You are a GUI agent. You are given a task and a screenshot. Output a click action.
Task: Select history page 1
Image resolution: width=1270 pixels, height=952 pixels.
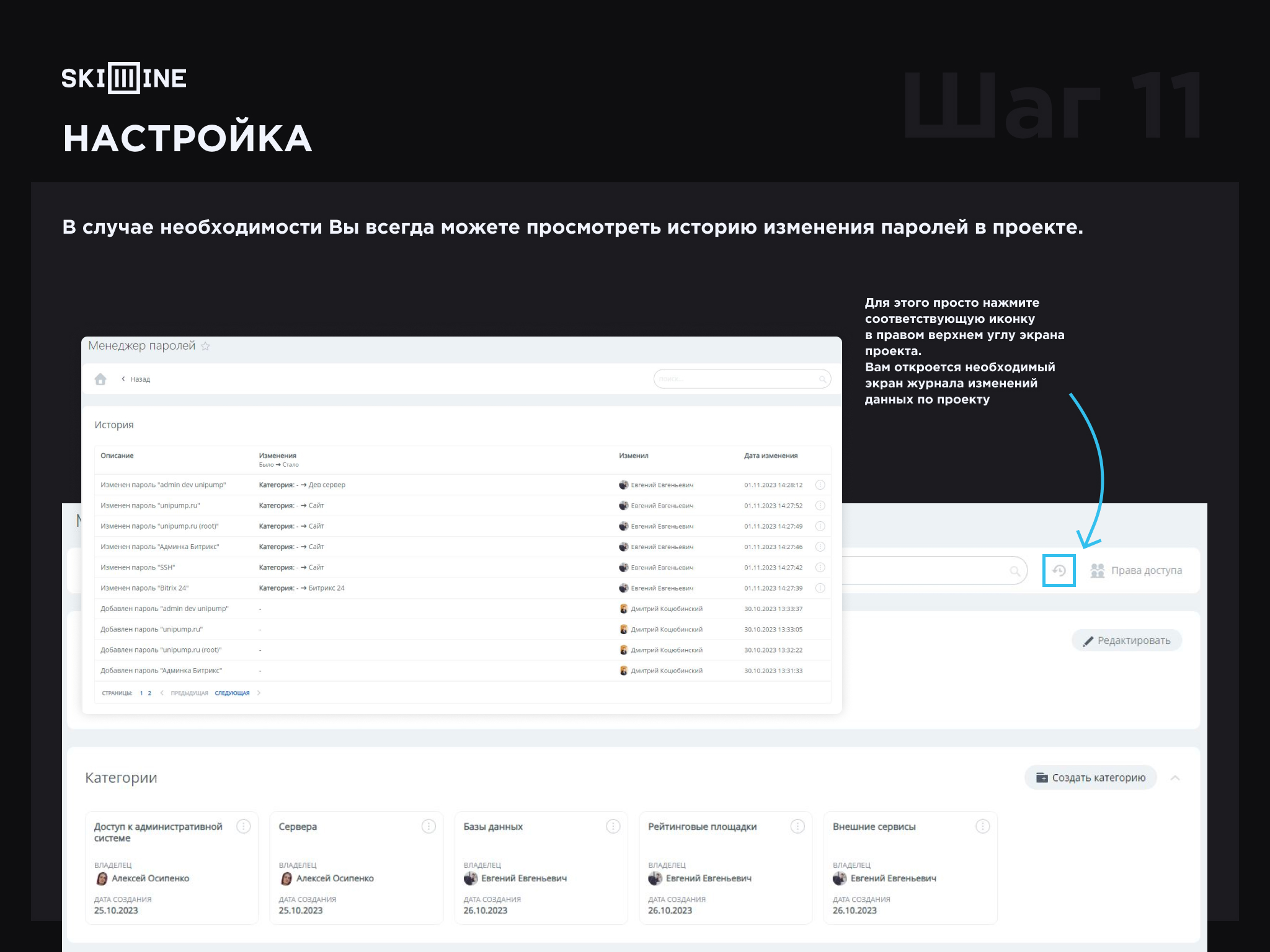[x=141, y=693]
